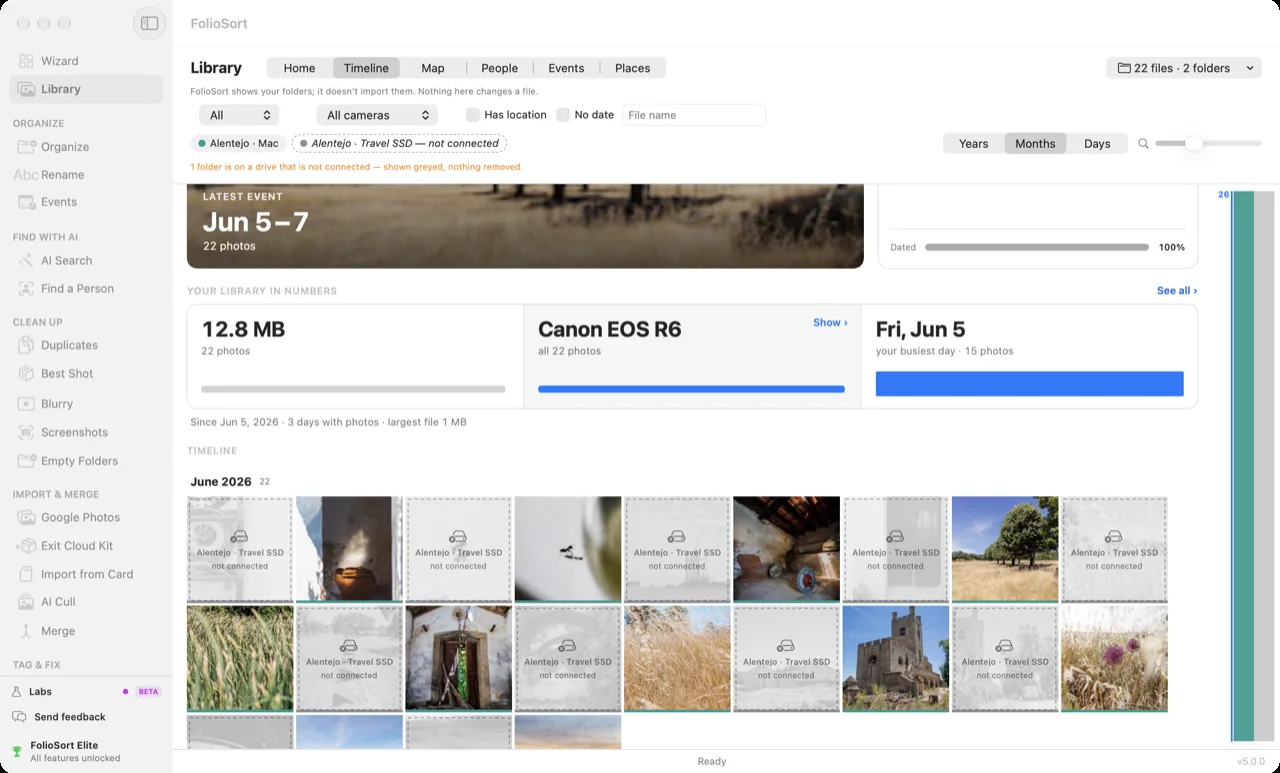Toggle Alentejo · Mac folder chip
Image resolution: width=1280 pixels, height=773 pixels.
point(239,143)
